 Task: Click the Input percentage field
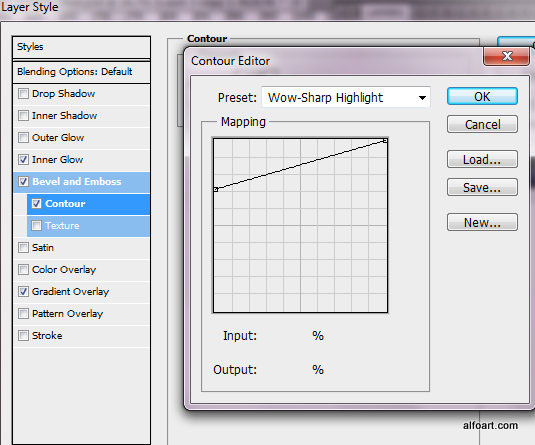[285, 336]
